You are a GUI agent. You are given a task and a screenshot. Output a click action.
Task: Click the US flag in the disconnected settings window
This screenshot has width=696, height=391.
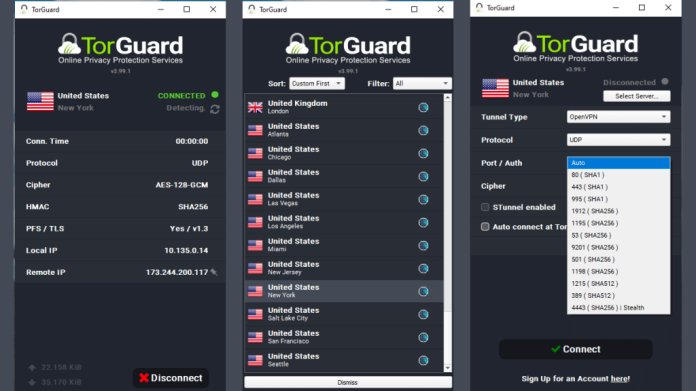click(x=495, y=88)
